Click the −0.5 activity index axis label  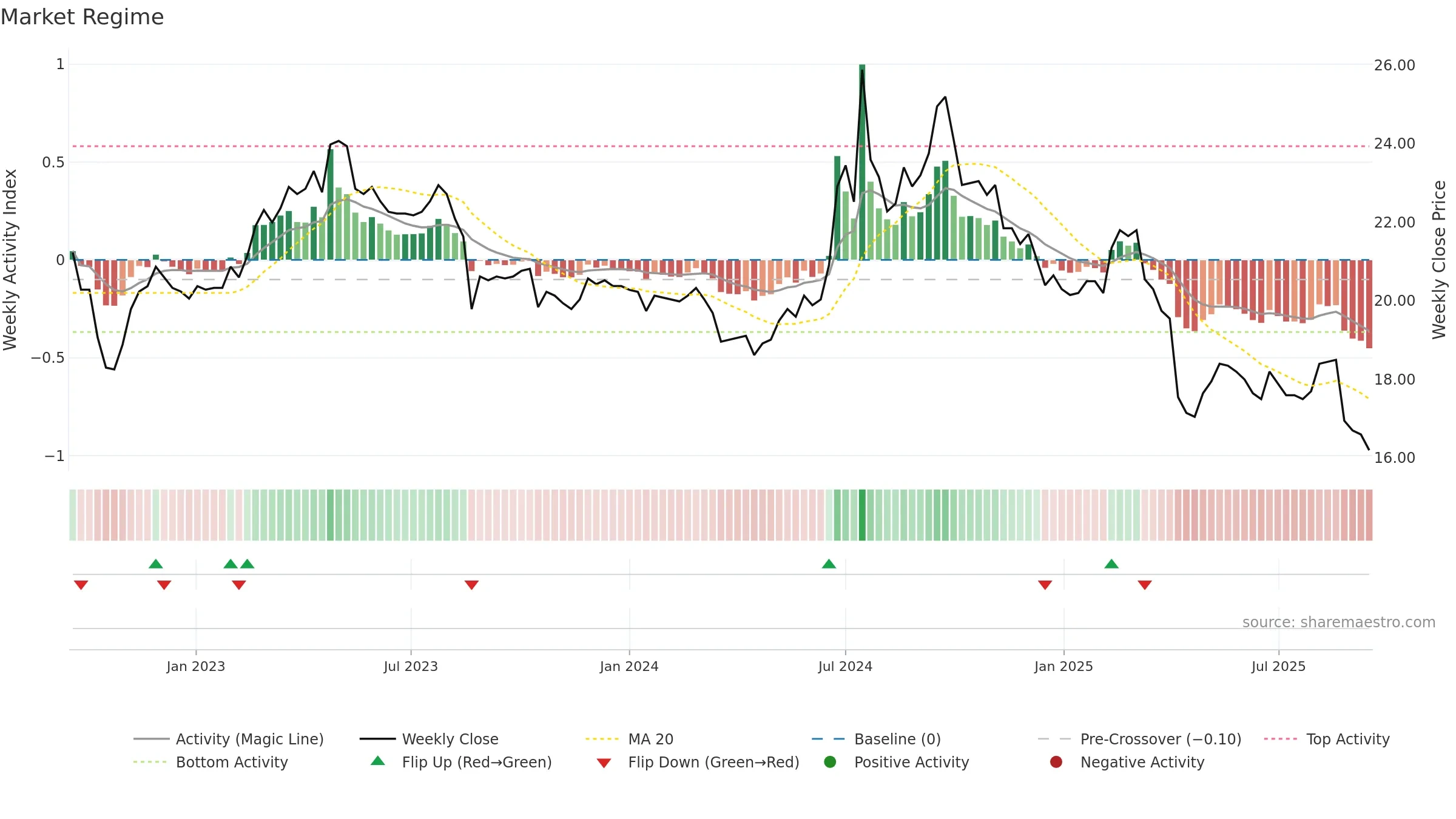[47, 357]
